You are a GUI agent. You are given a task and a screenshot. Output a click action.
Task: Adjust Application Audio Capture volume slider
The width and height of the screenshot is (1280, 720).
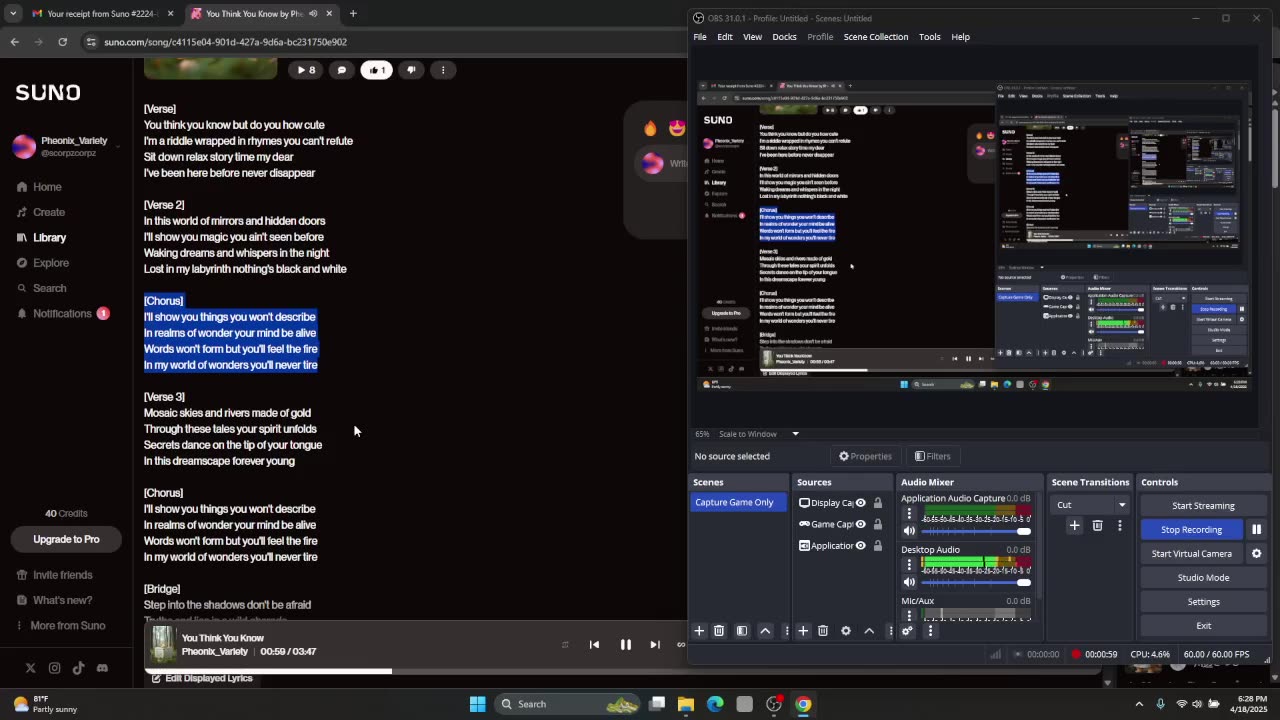975,531
